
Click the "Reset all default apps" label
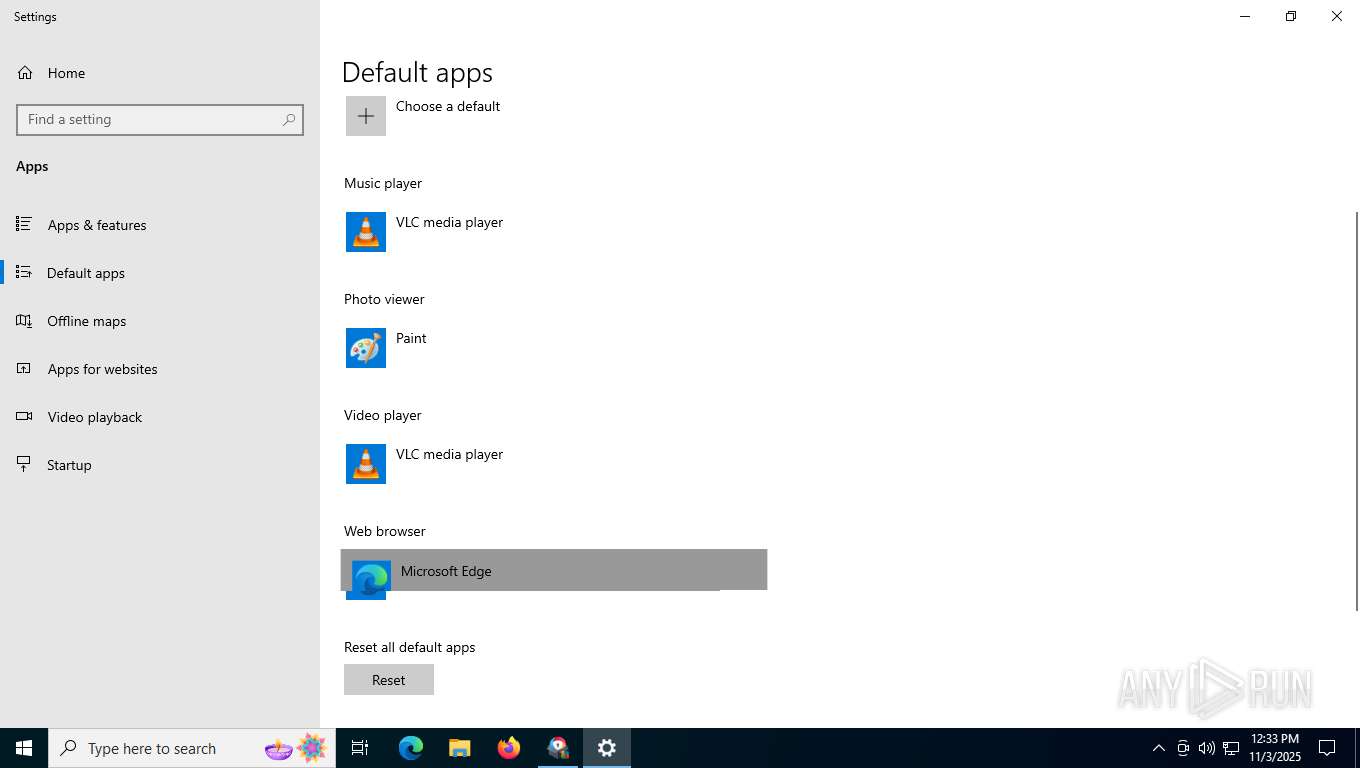pos(410,647)
